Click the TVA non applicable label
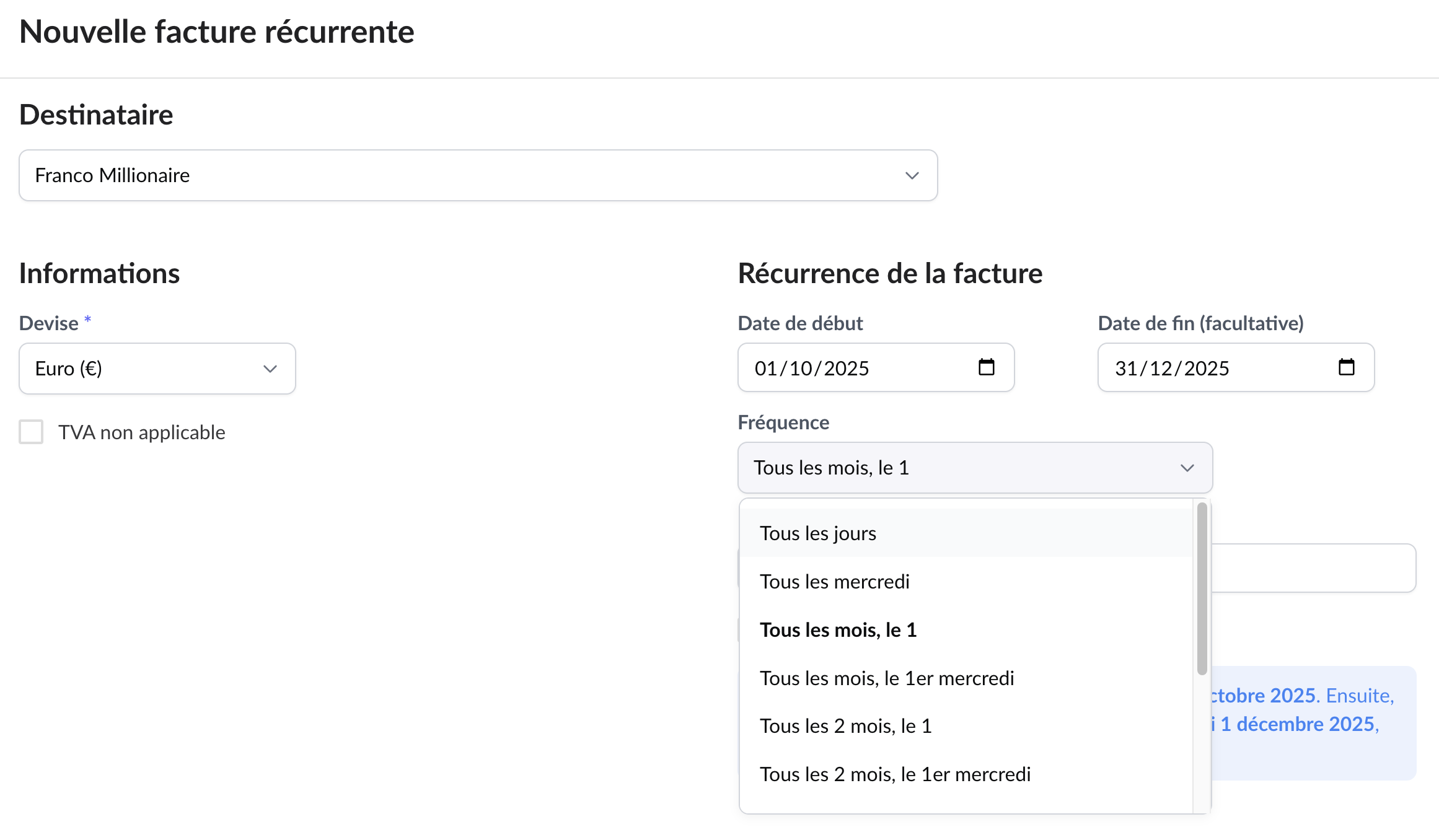Image resolution: width=1439 pixels, height=840 pixels. (x=141, y=432)
